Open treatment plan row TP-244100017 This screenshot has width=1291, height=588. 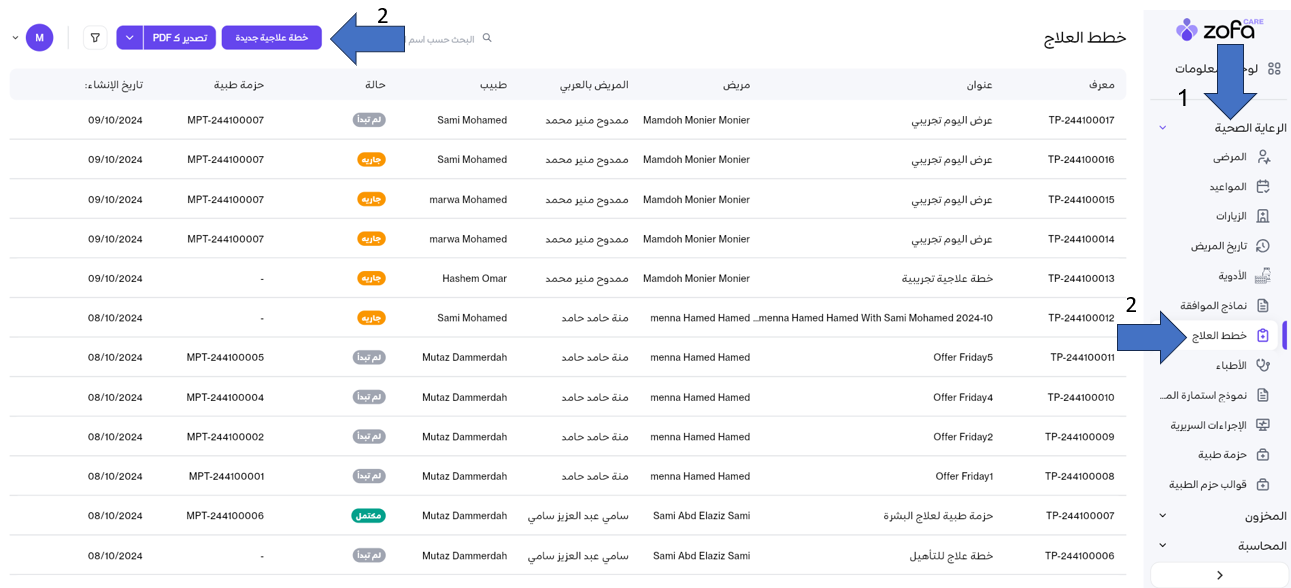(1080, 120)
